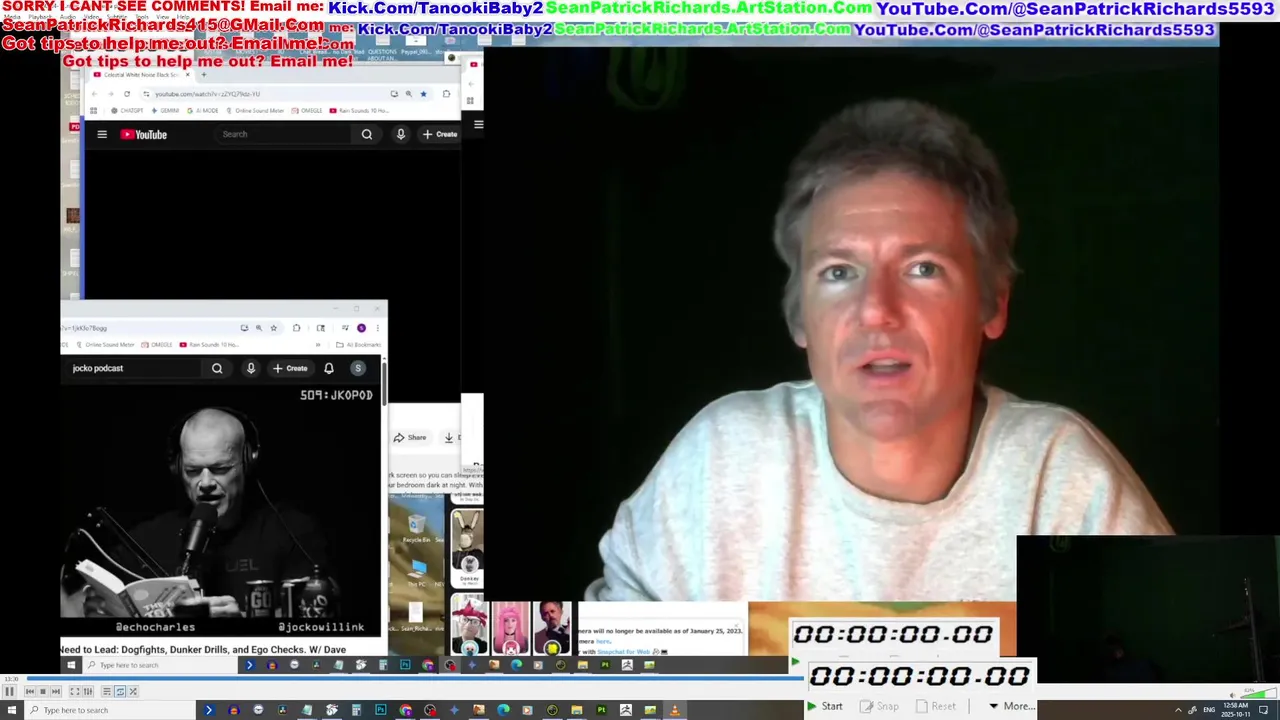
Task: Click search magnifier beside empty Search field
Action: tap(367, 134)
